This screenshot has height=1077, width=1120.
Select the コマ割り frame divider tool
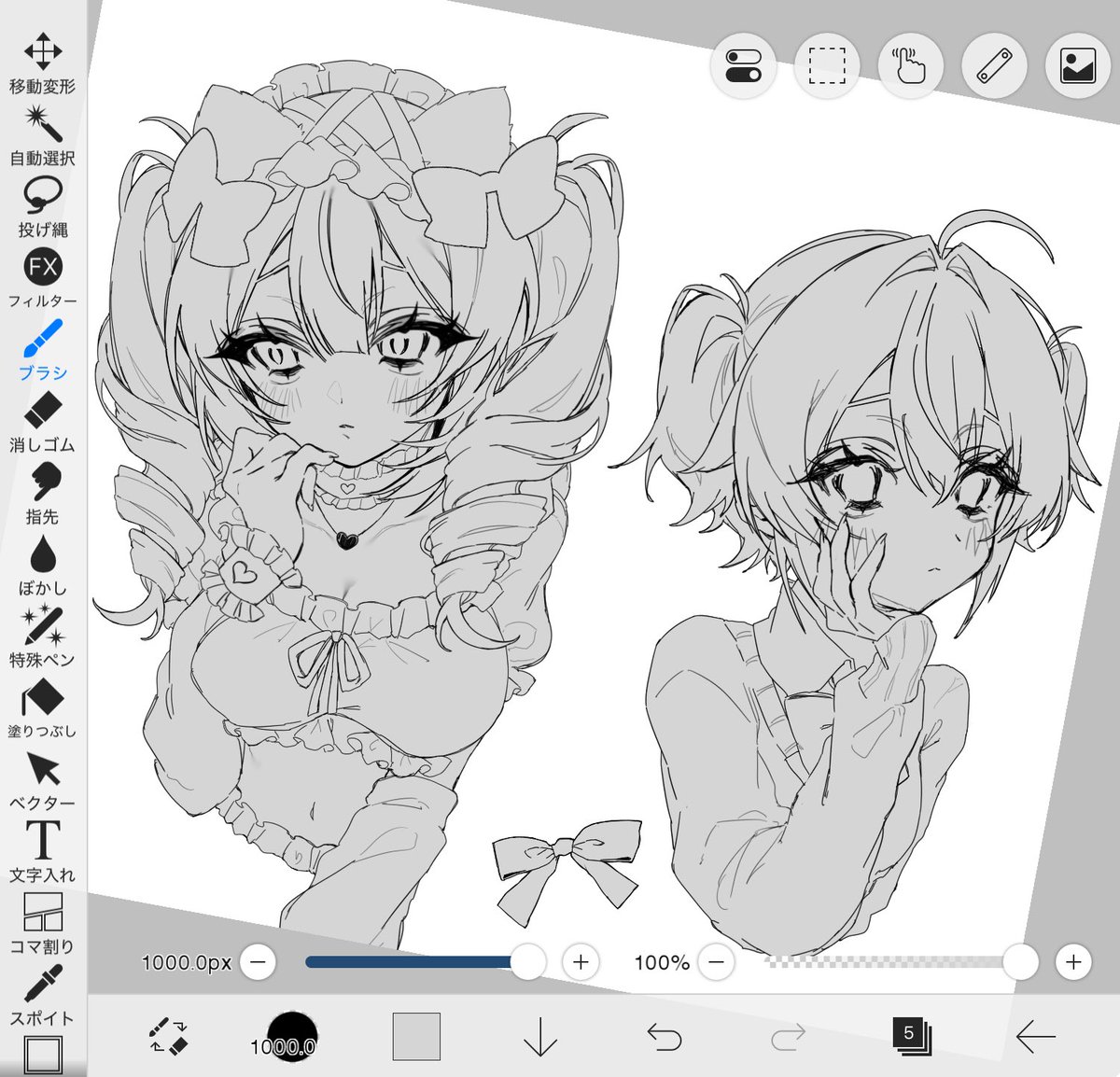coord(43,924)
